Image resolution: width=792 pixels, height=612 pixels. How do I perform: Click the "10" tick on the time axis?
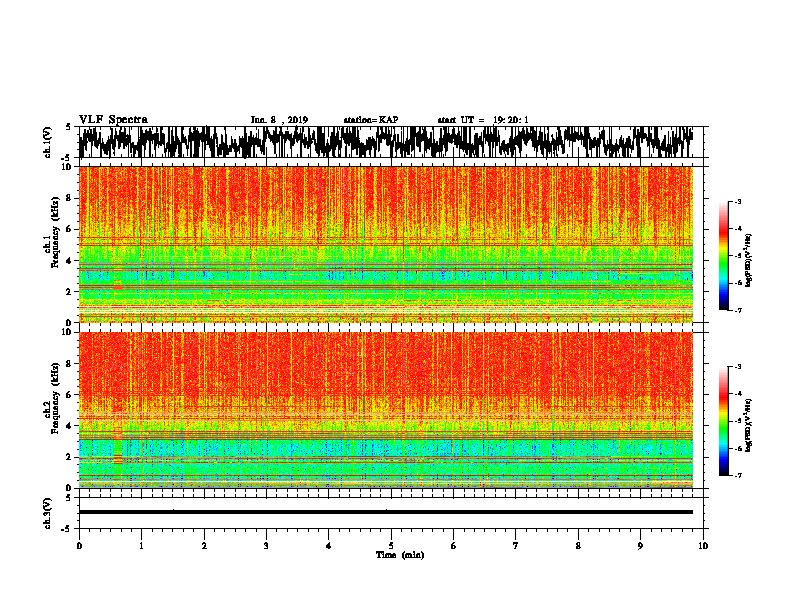click(703, 546)
